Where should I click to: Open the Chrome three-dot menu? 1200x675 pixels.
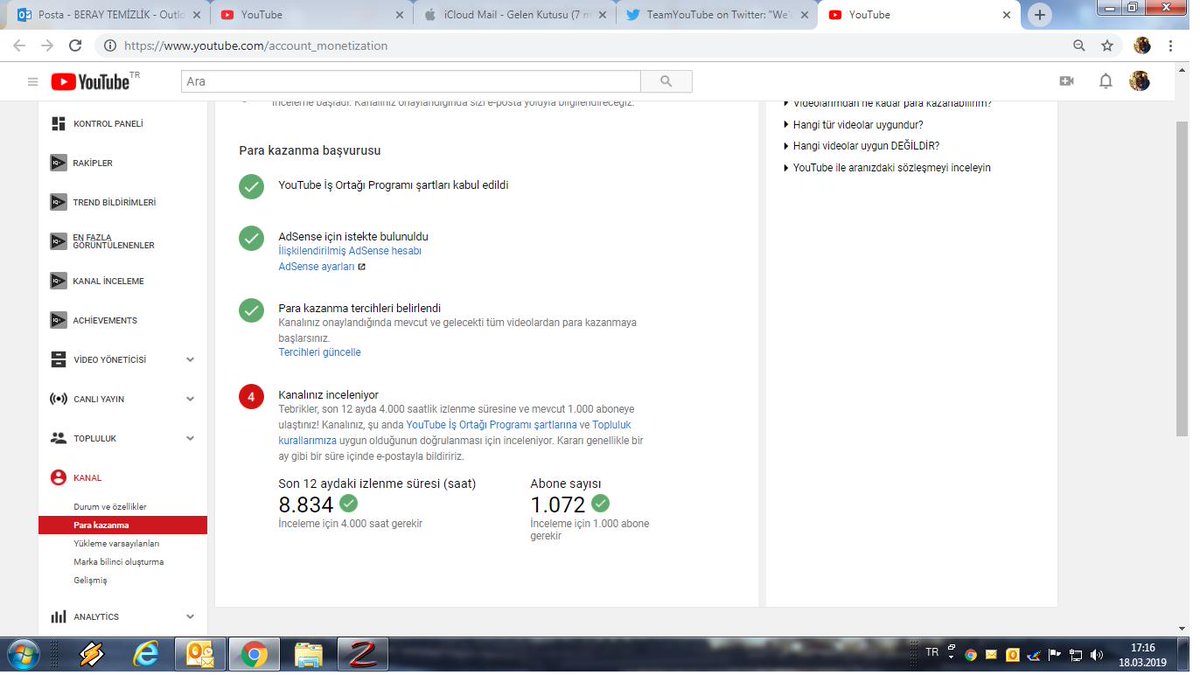1170,46
